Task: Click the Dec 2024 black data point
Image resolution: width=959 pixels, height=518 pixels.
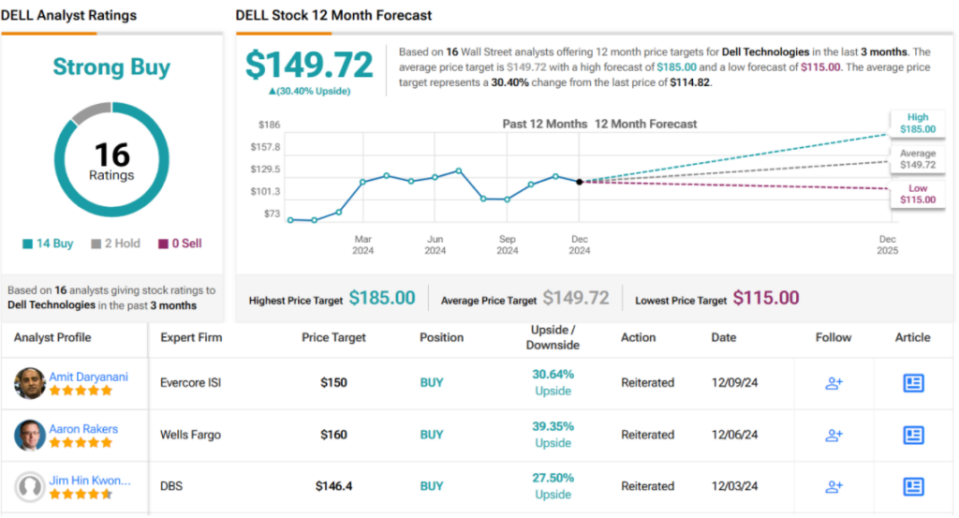Action: click(x=579, y=182)
